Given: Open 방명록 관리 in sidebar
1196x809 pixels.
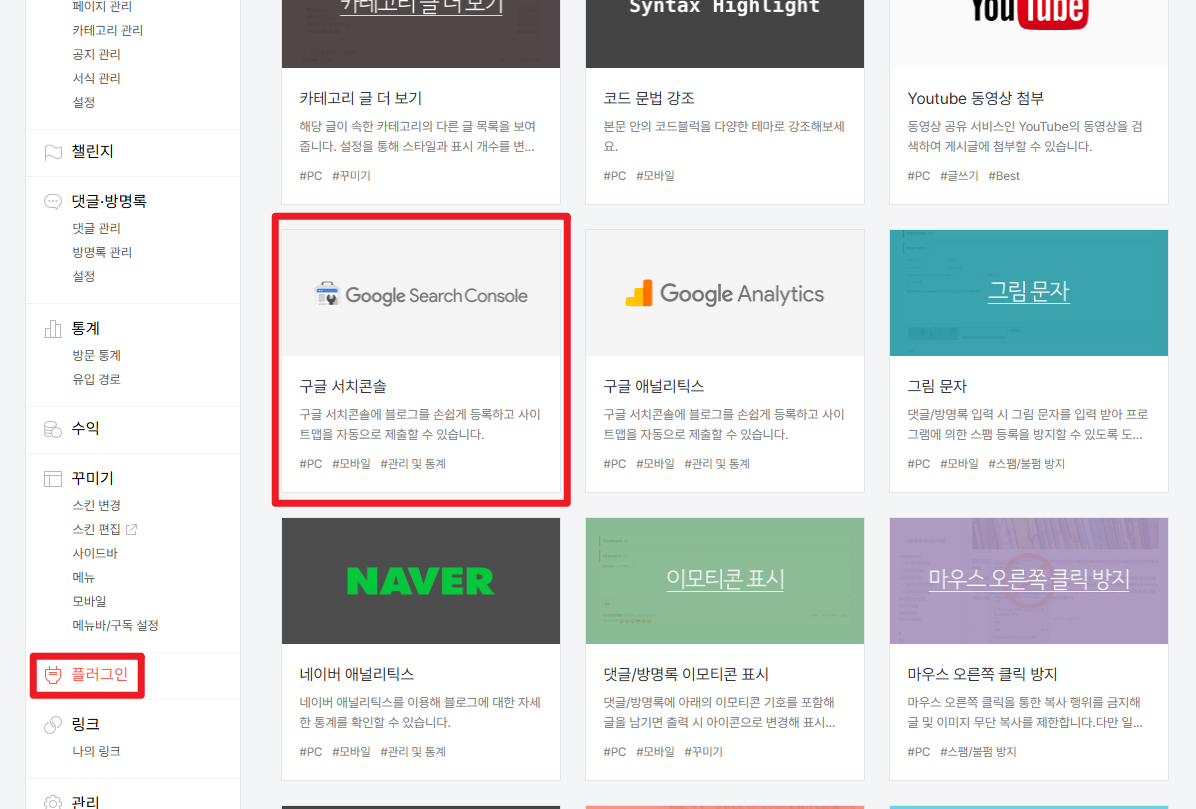Looking at the screenshot, I should click(102, 252).
